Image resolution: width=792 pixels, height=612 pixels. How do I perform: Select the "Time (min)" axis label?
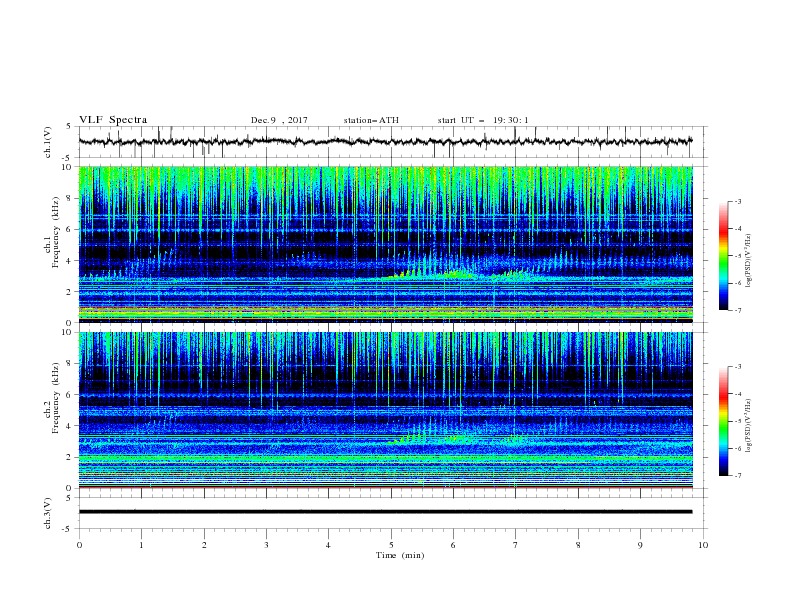click(x=400, y=555)
